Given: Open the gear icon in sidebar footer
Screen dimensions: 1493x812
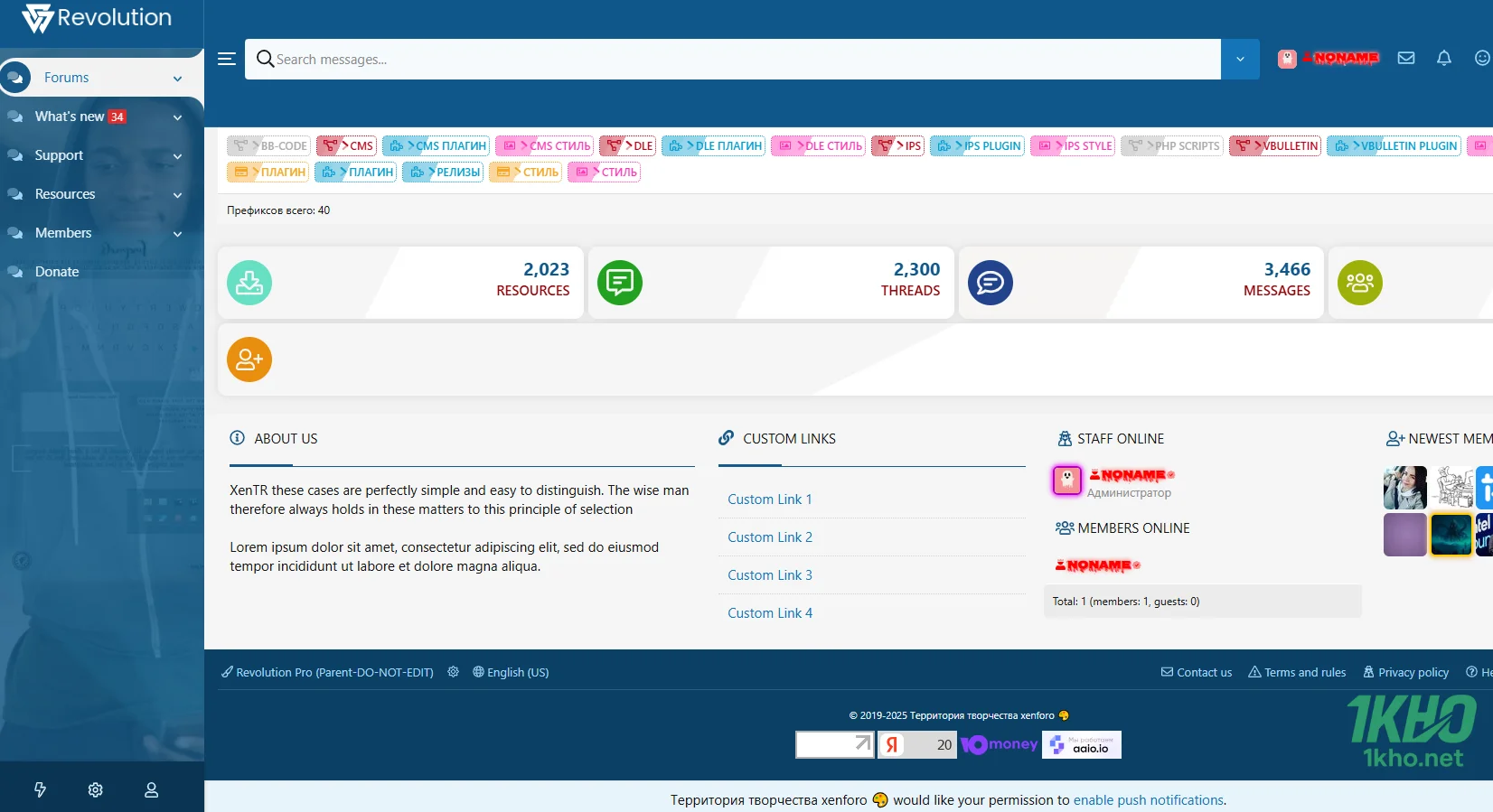Looking at the screenshot, I should point(96,789).
